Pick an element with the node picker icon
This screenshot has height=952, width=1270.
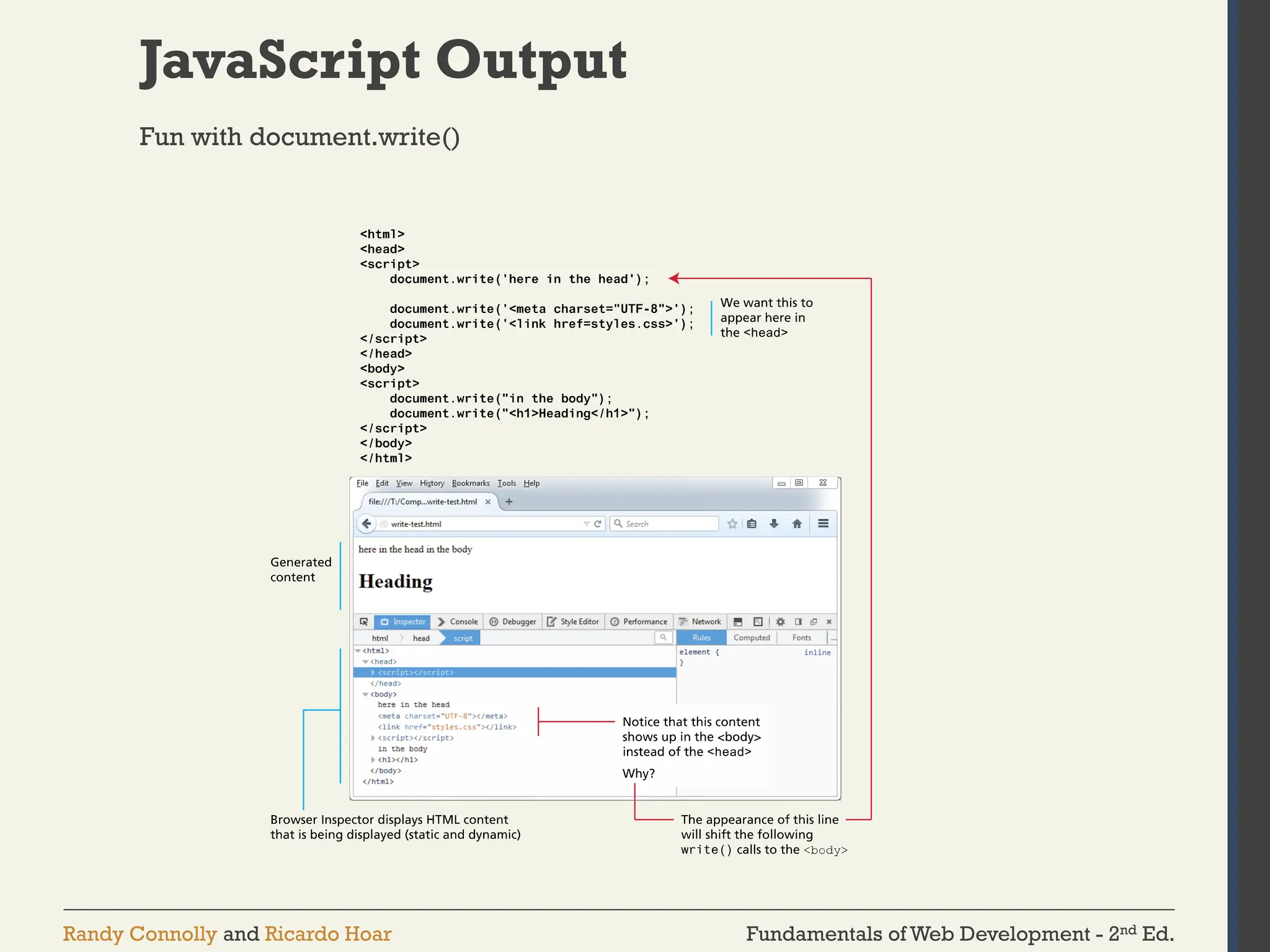click(364, 622)
